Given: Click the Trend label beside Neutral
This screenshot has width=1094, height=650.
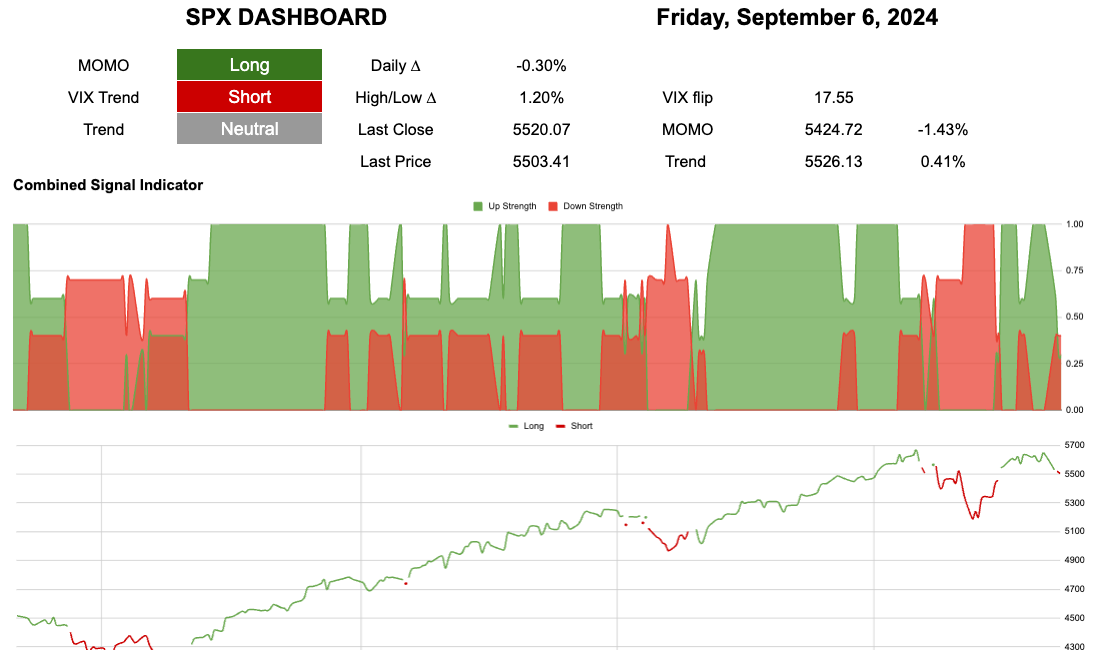Looking at the screenshot, I should (103, 130).
